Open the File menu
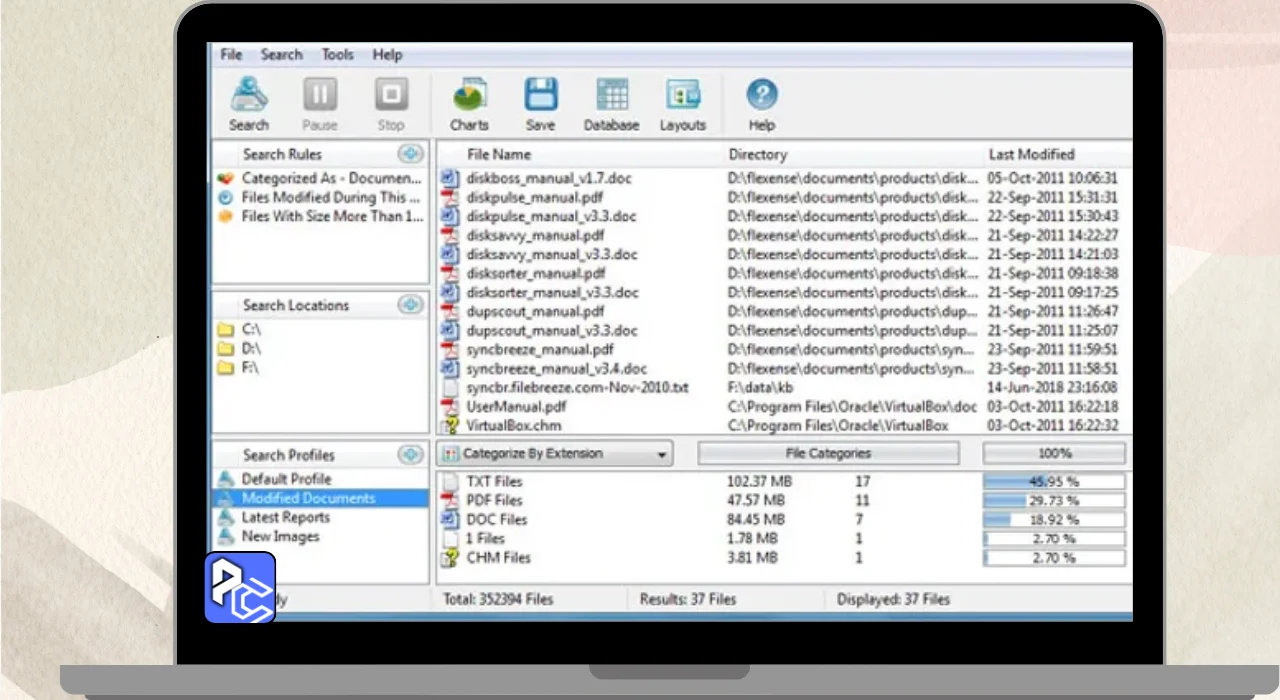This screenshot has height=700, width=1280. tap(231, 55)
